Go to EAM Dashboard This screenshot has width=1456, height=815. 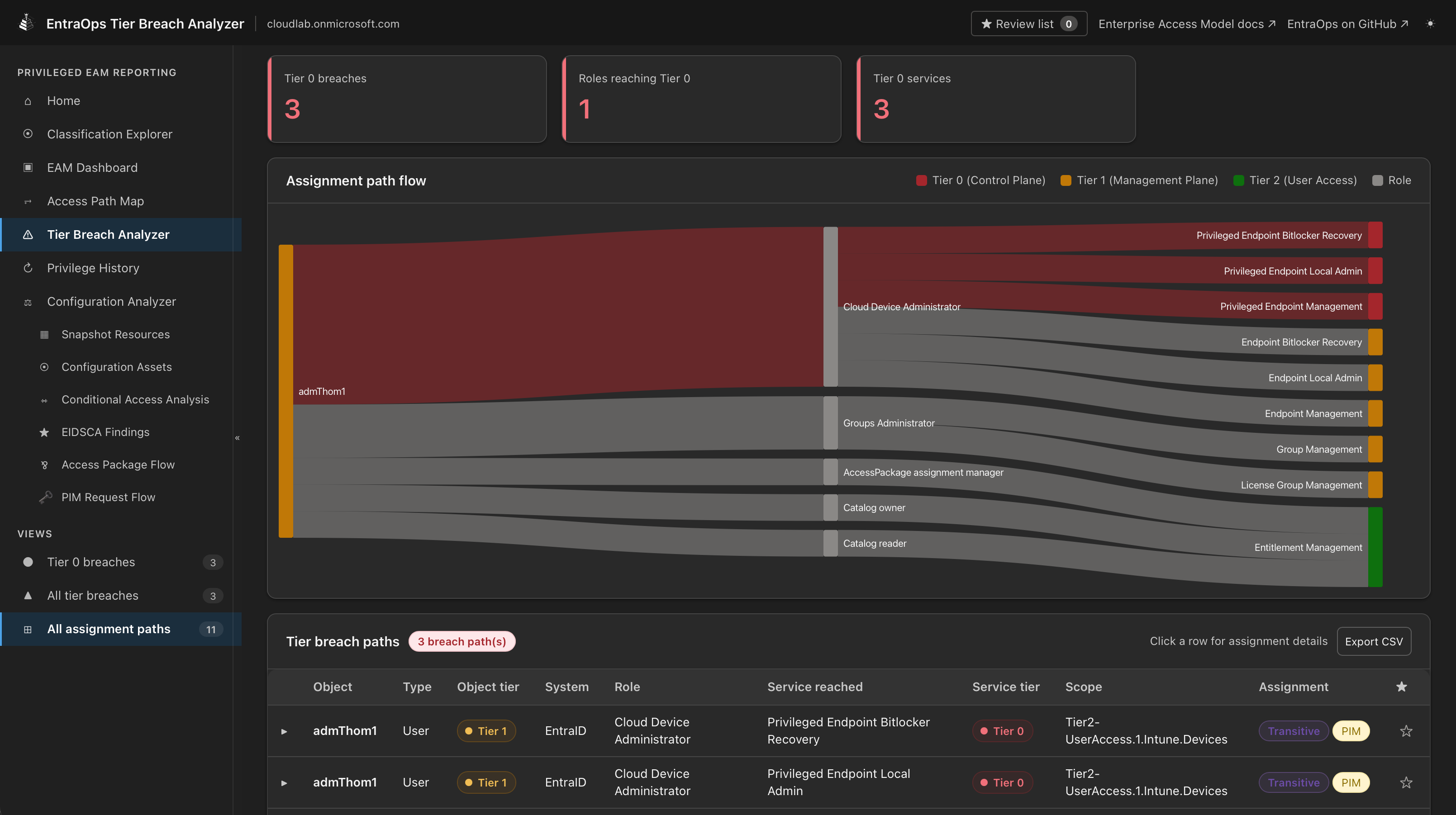point(120,167)
